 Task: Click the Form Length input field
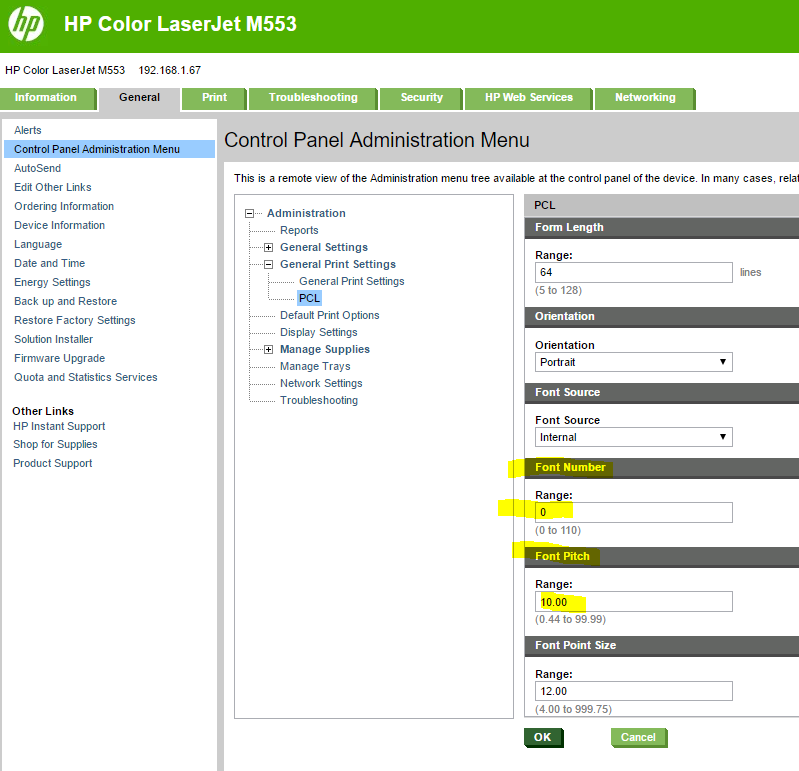tap(633, 272)
